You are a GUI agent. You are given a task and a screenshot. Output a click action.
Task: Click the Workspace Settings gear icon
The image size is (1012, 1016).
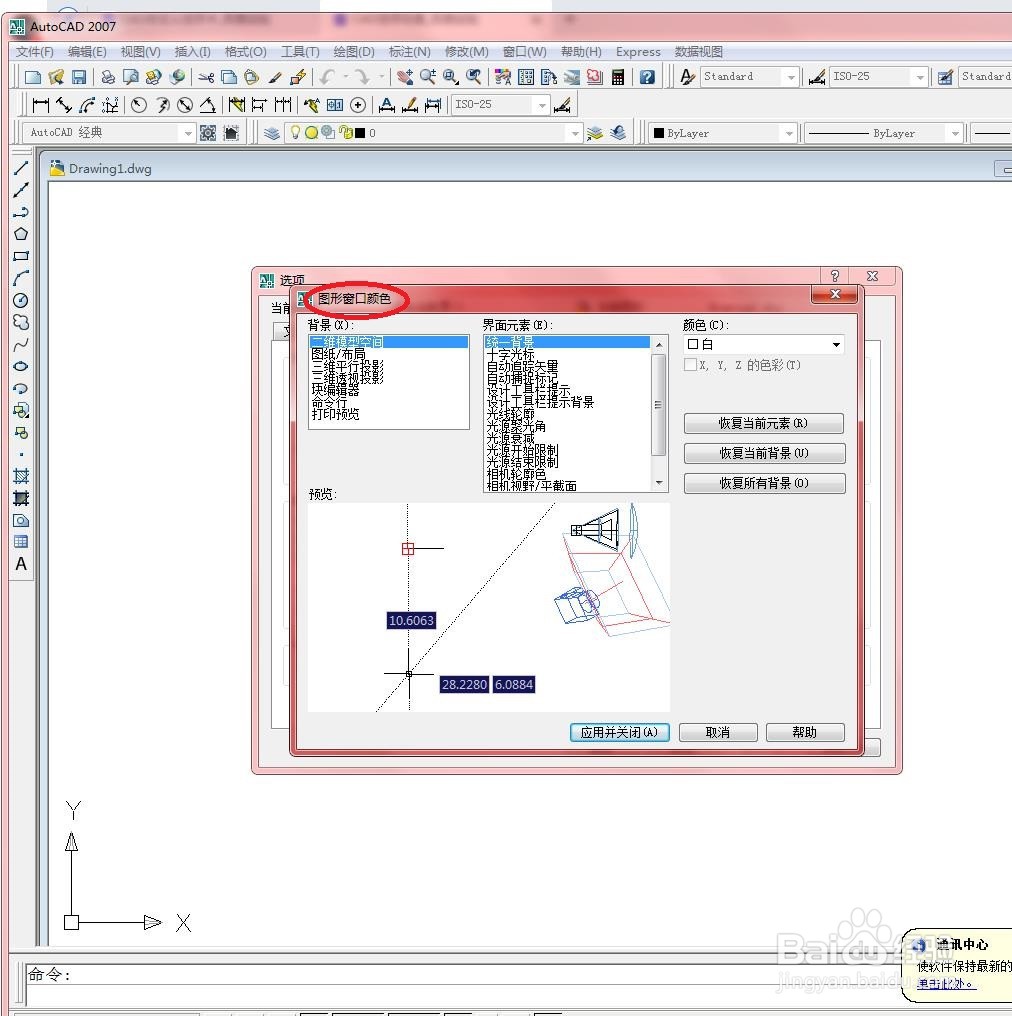(208, 133)
